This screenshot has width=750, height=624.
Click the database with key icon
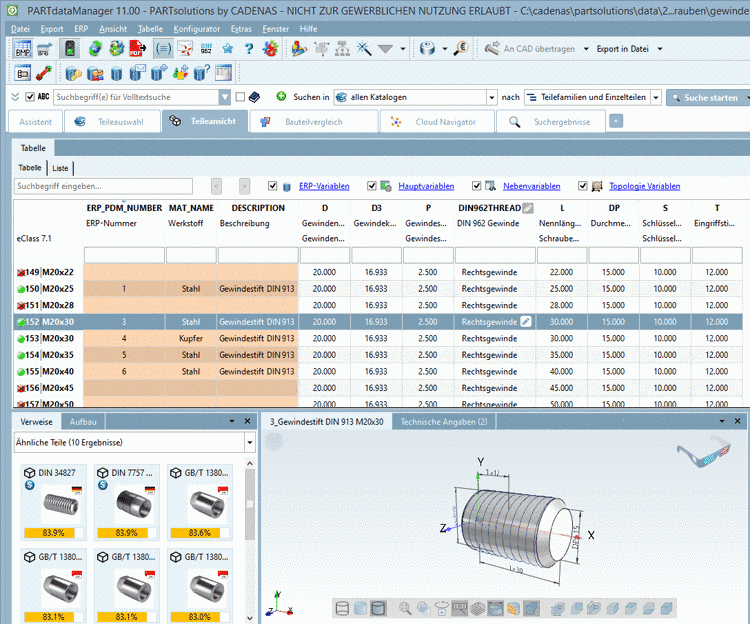73,73
